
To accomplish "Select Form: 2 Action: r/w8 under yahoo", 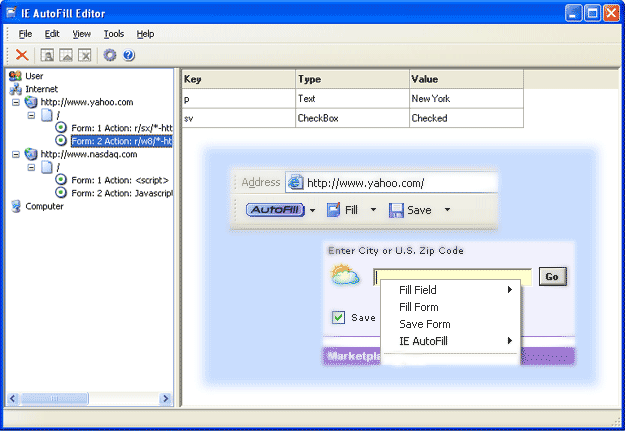I will pyautogui.click(x=121, y=141).
